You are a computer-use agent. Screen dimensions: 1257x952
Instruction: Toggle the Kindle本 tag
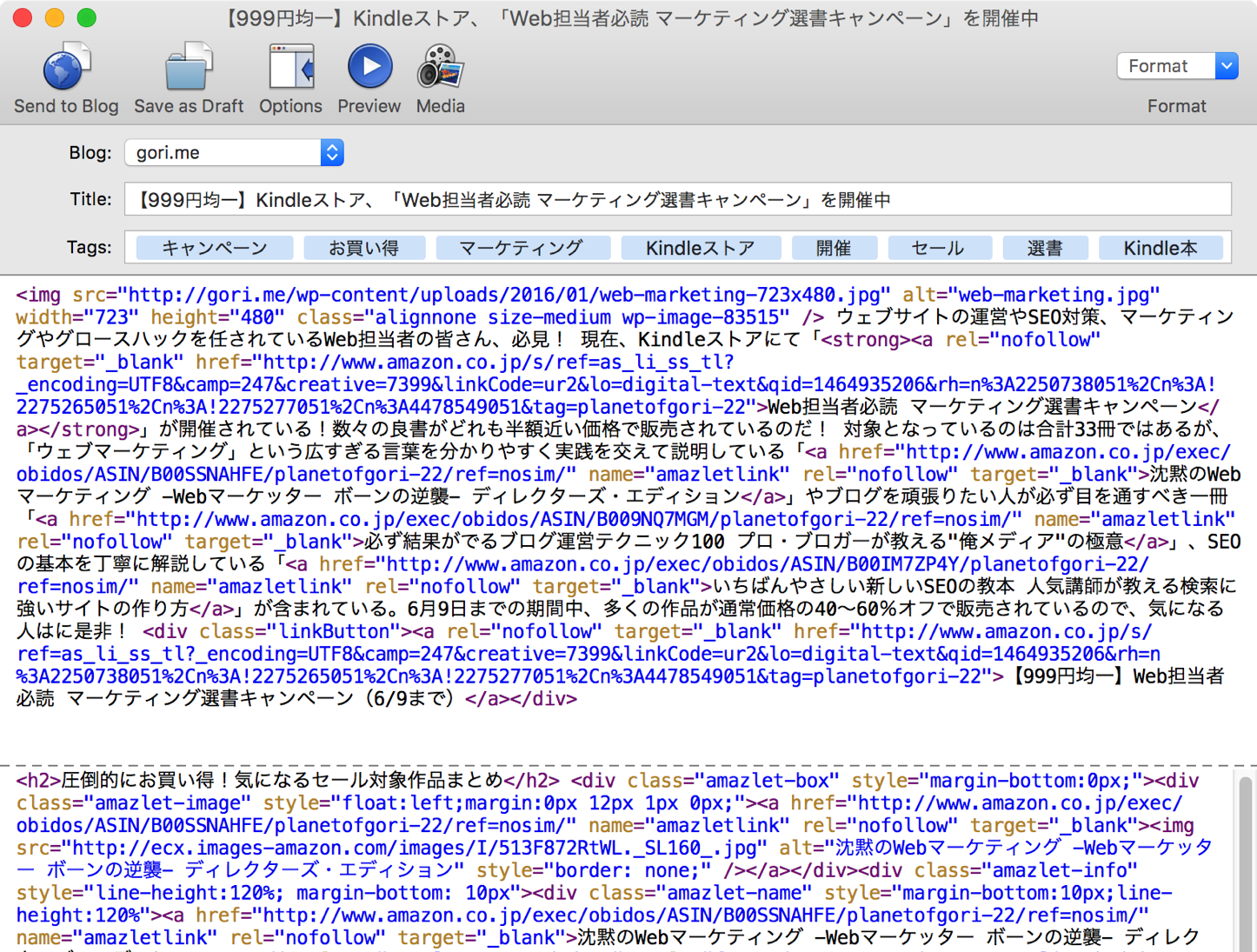click(1161, 248)
